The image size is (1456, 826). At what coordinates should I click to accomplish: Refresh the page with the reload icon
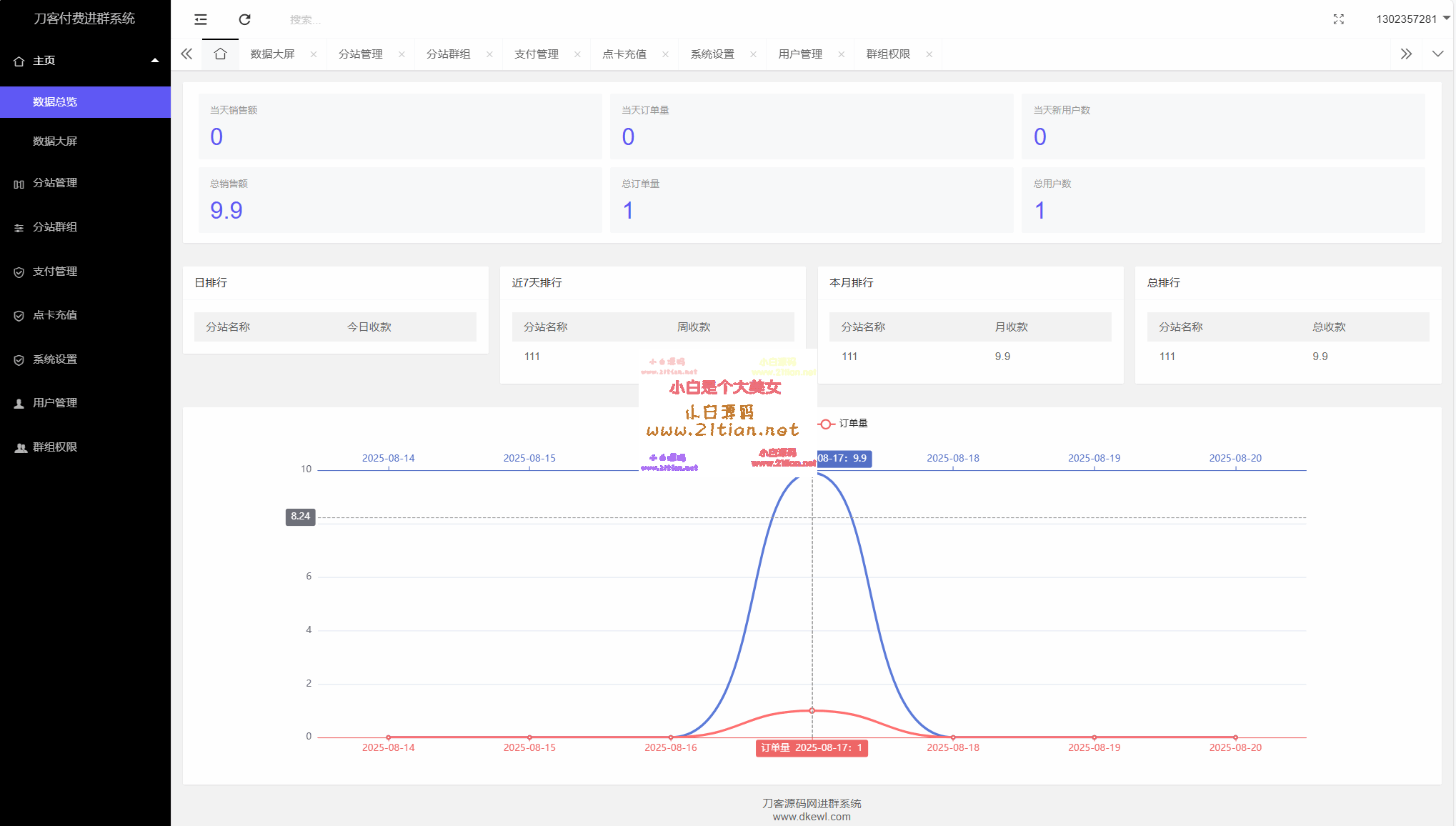click(x=245, y=19)
